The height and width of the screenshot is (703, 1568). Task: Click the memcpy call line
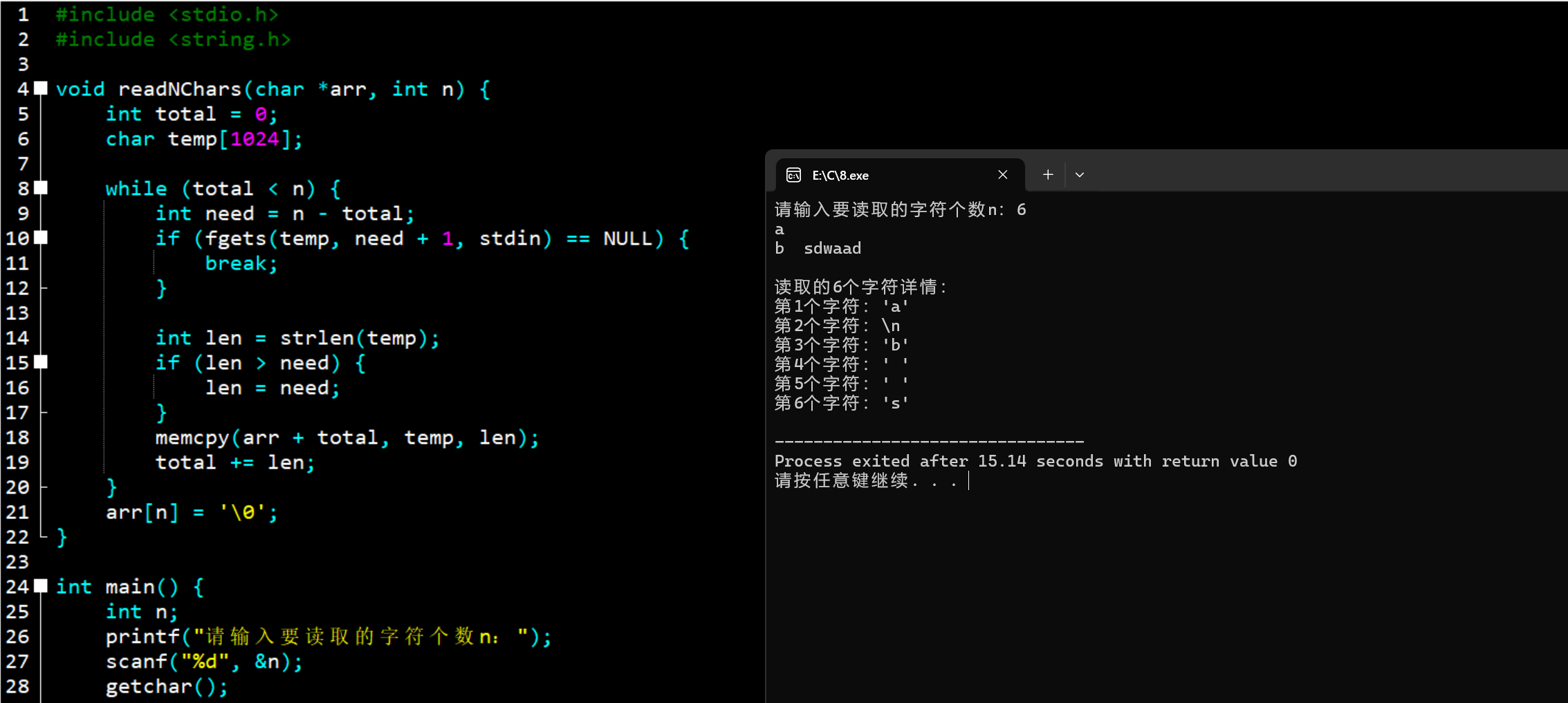pos(347,438)
